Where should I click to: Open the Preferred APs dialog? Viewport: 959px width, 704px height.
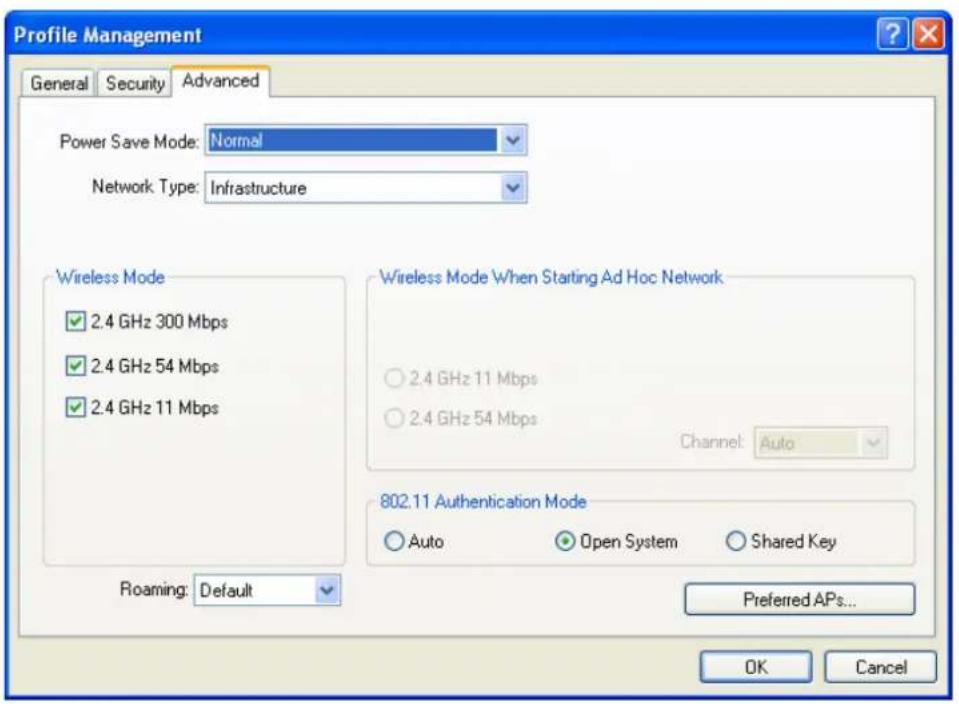(799, 599)
